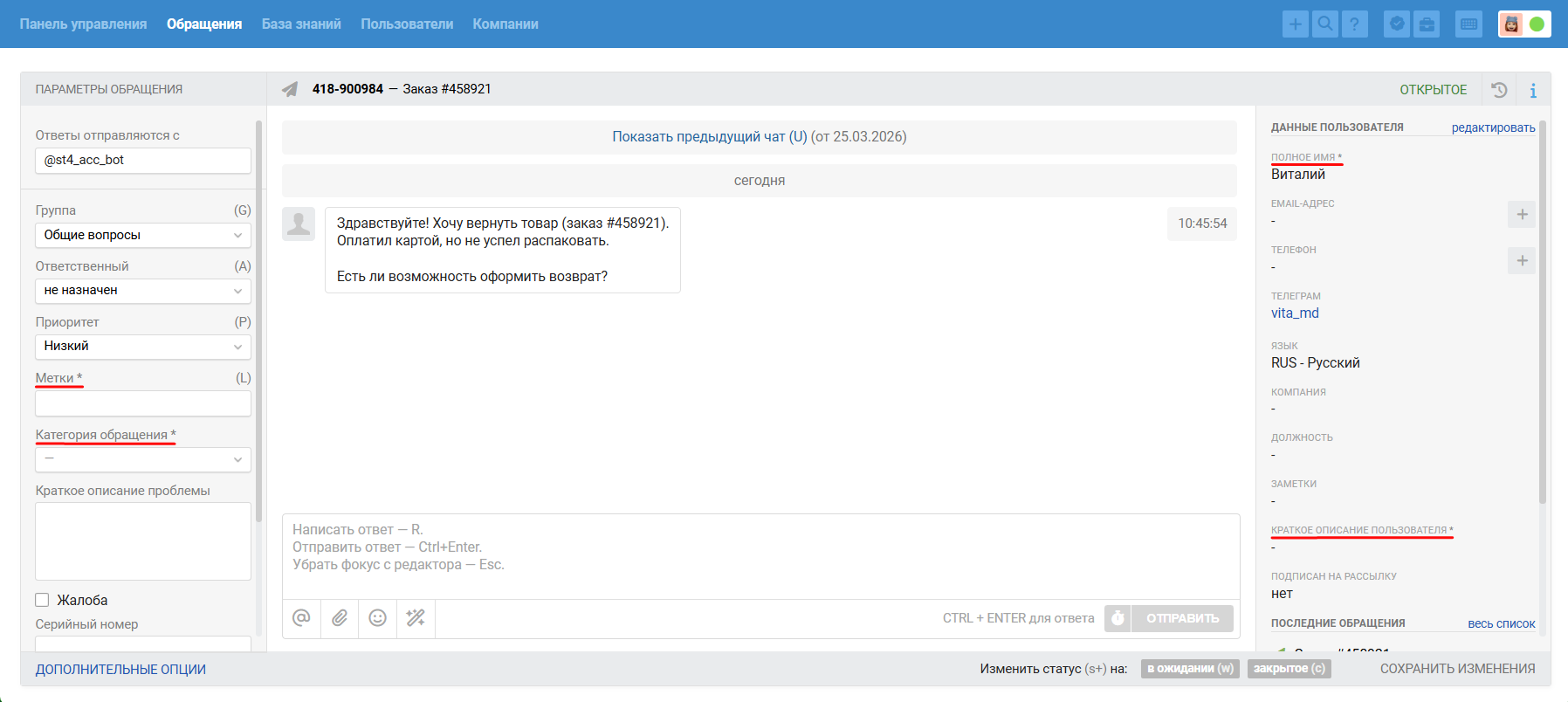1568x702 pixels.
Task: Click the timer icon beside ОТПРАВИТЬ
Action: pos(1118,618)
